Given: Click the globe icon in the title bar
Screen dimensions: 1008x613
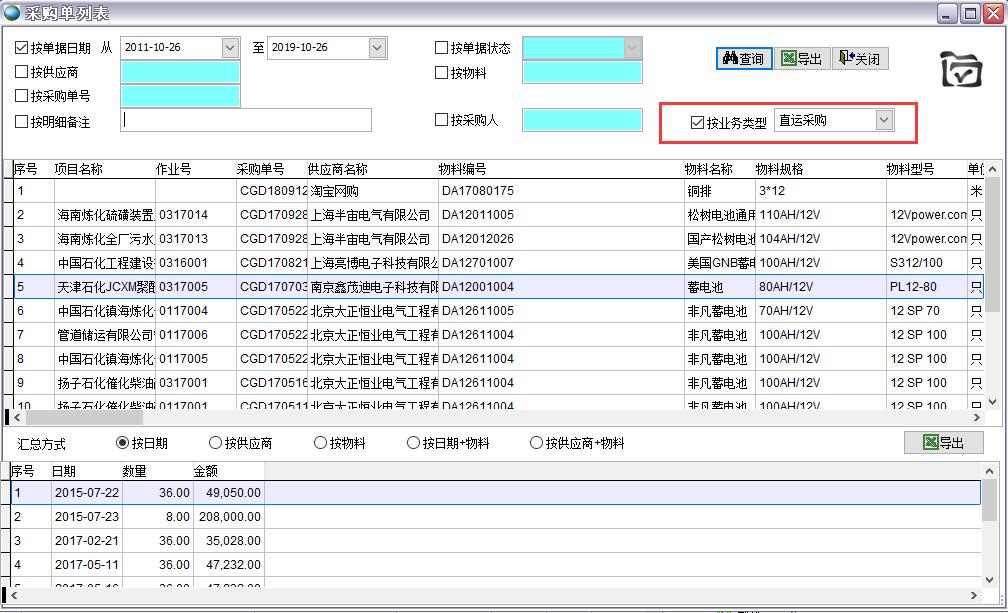Looking at the screenshot, I should point(12,13).
